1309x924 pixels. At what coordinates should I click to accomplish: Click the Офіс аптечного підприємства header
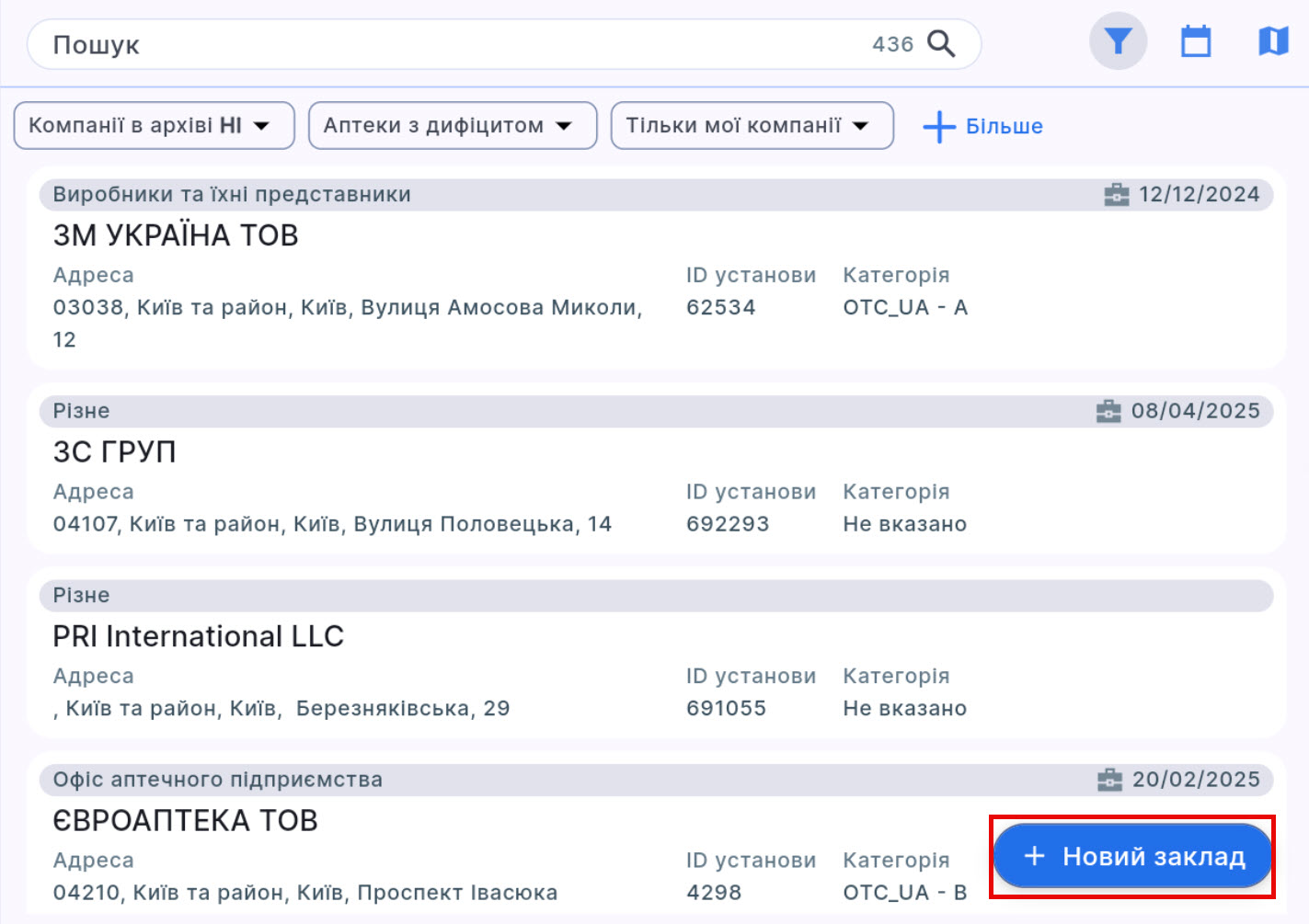(x=217, y=780)
